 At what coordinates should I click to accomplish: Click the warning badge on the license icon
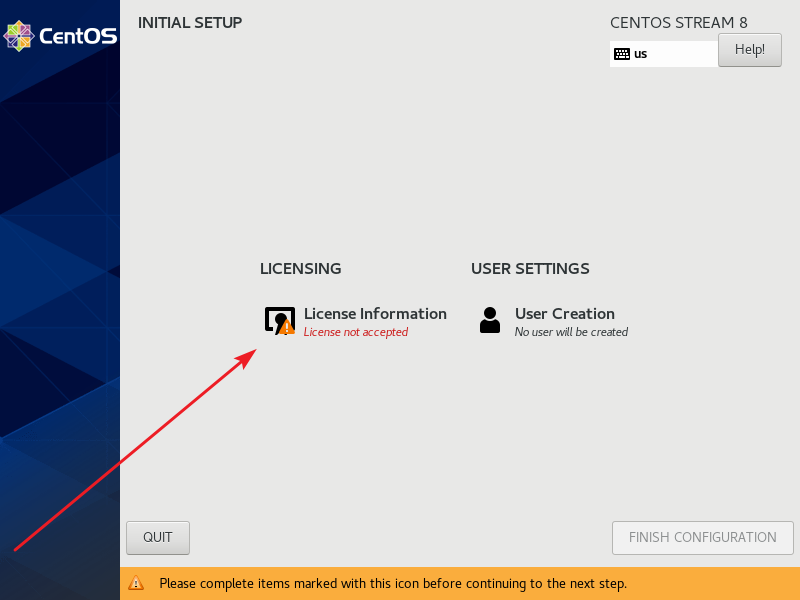tap(286, 327)
